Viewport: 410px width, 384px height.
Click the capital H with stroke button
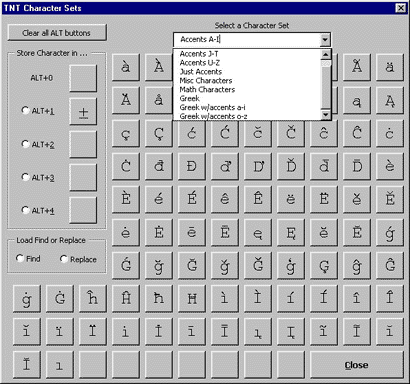[x=192, y=298]
